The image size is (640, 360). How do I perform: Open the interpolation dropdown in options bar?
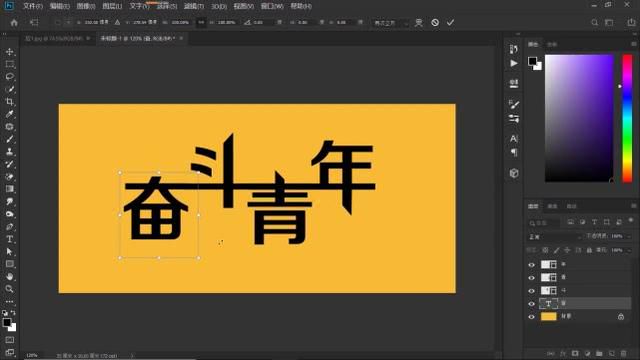pos(391,23)
